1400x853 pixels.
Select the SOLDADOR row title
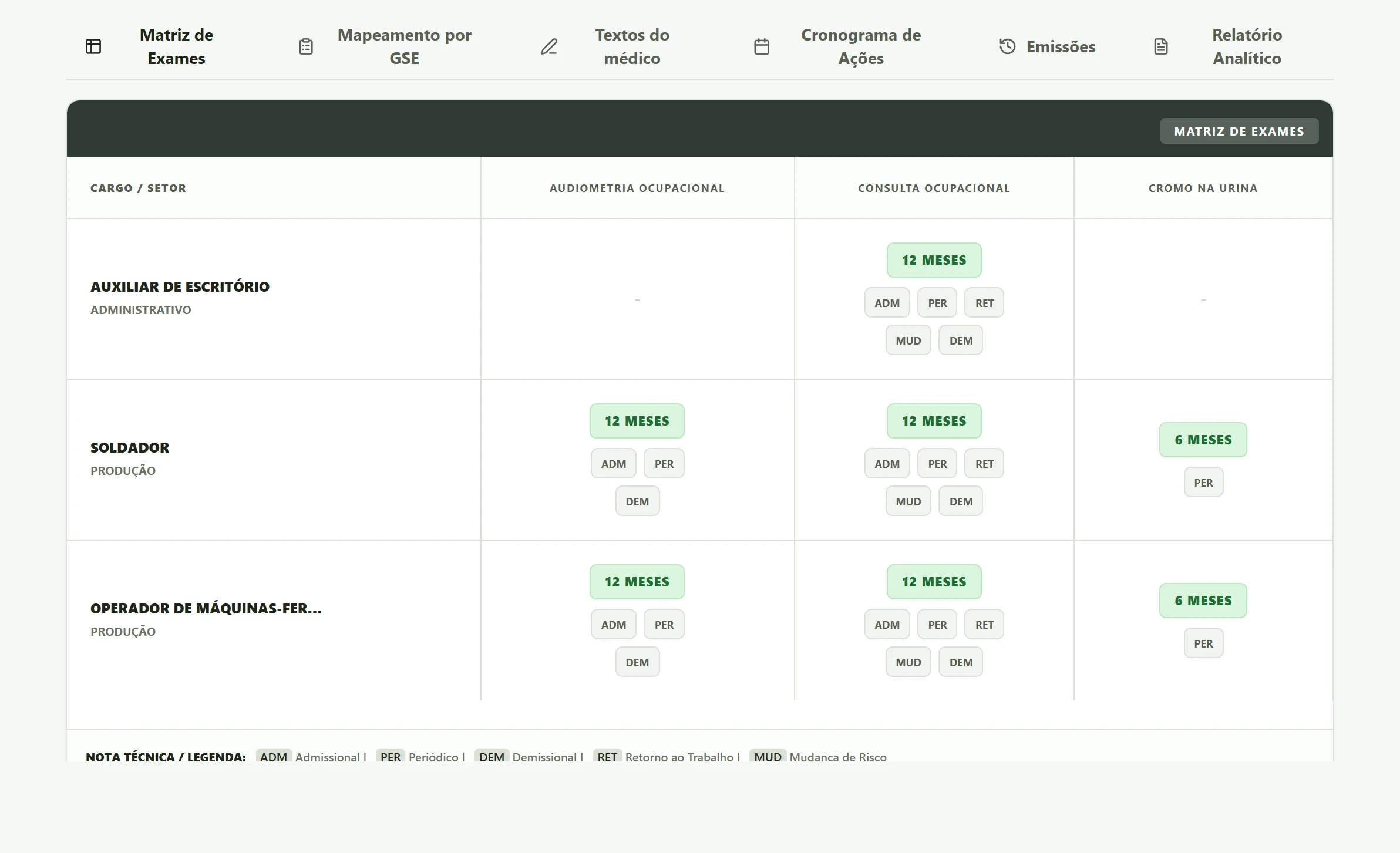[130, 447]
